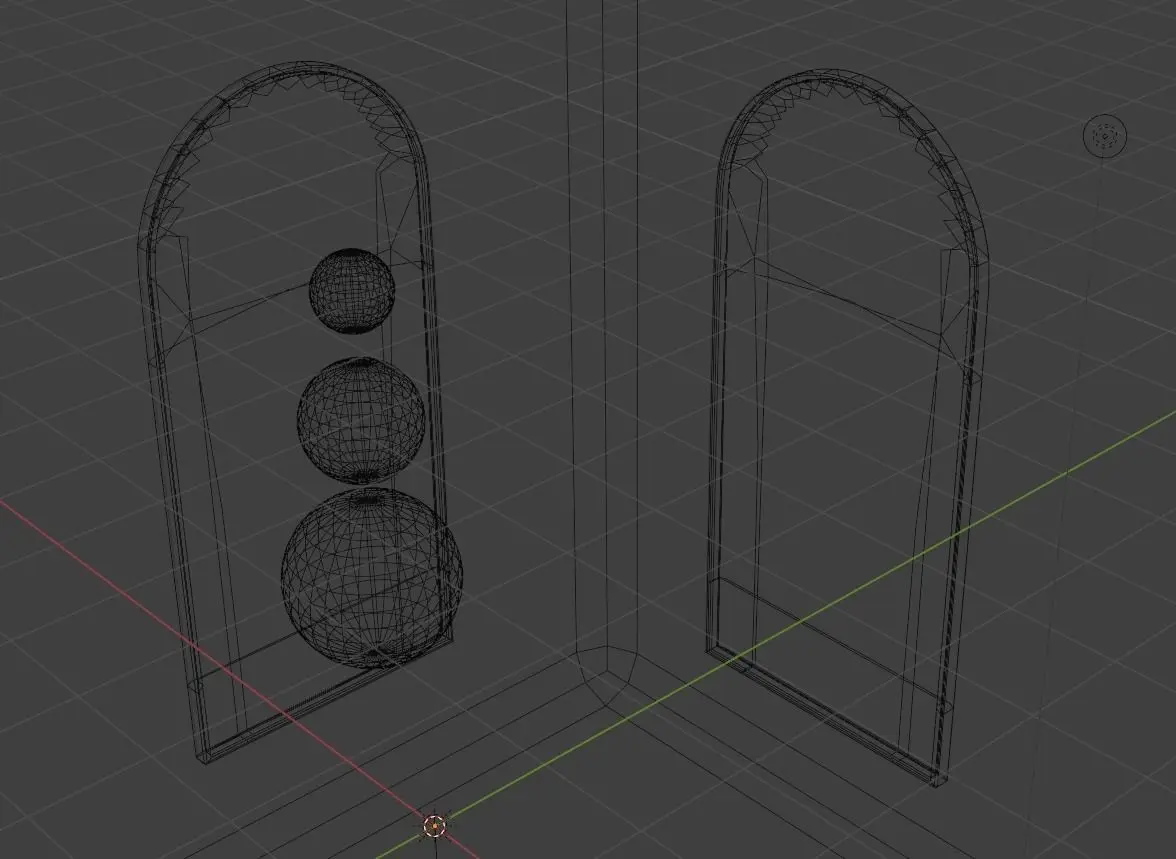The image size is (1176, 859).
Task: Click the 3D cursor at the origin
Action: [435, 827]
